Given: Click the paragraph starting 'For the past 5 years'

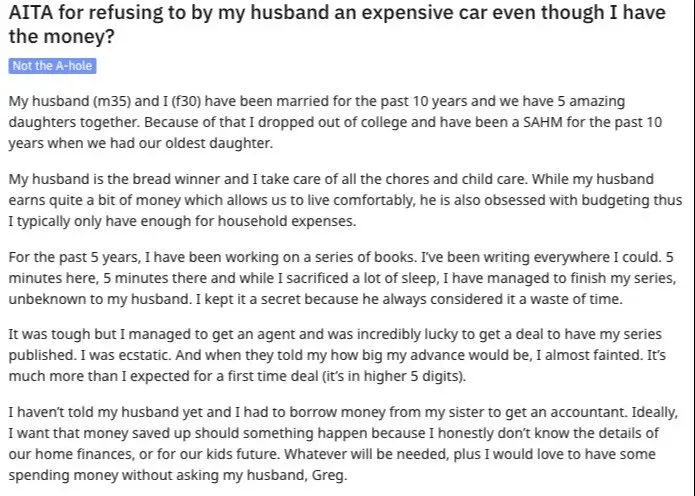Looking at the screenshot, I should pyautogui.click(x=340, y=276).
